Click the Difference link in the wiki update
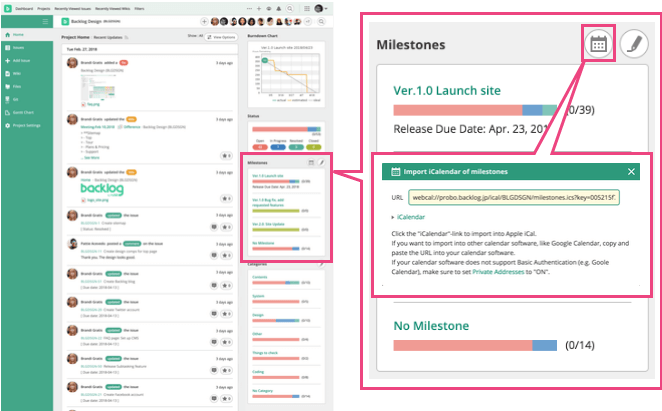The width and height of the screenshot is (662, 411). (x=132, y=127)
